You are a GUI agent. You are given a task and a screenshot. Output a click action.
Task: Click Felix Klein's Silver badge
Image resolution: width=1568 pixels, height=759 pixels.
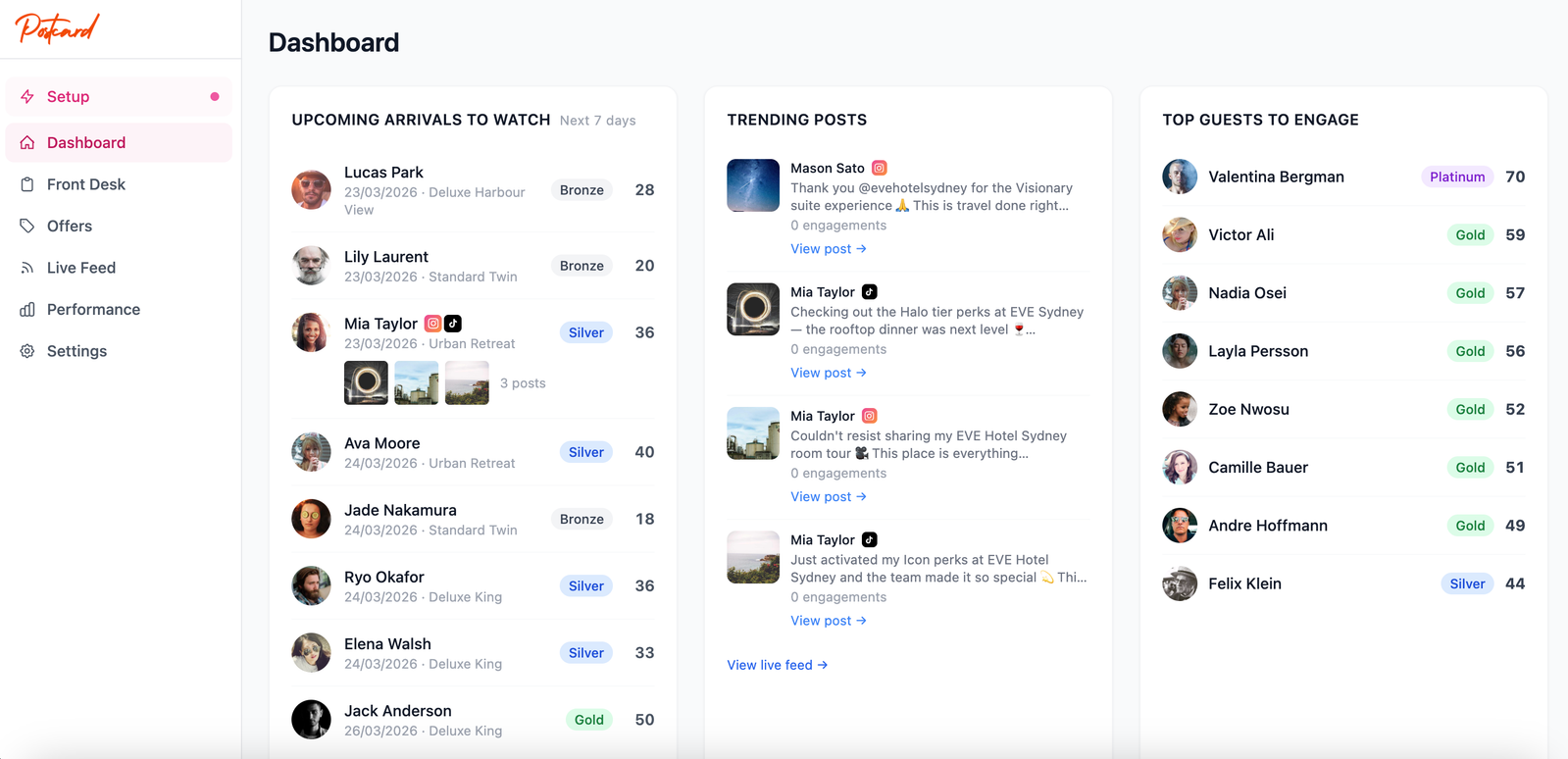pyautogui.click(x=1468, y=583)
